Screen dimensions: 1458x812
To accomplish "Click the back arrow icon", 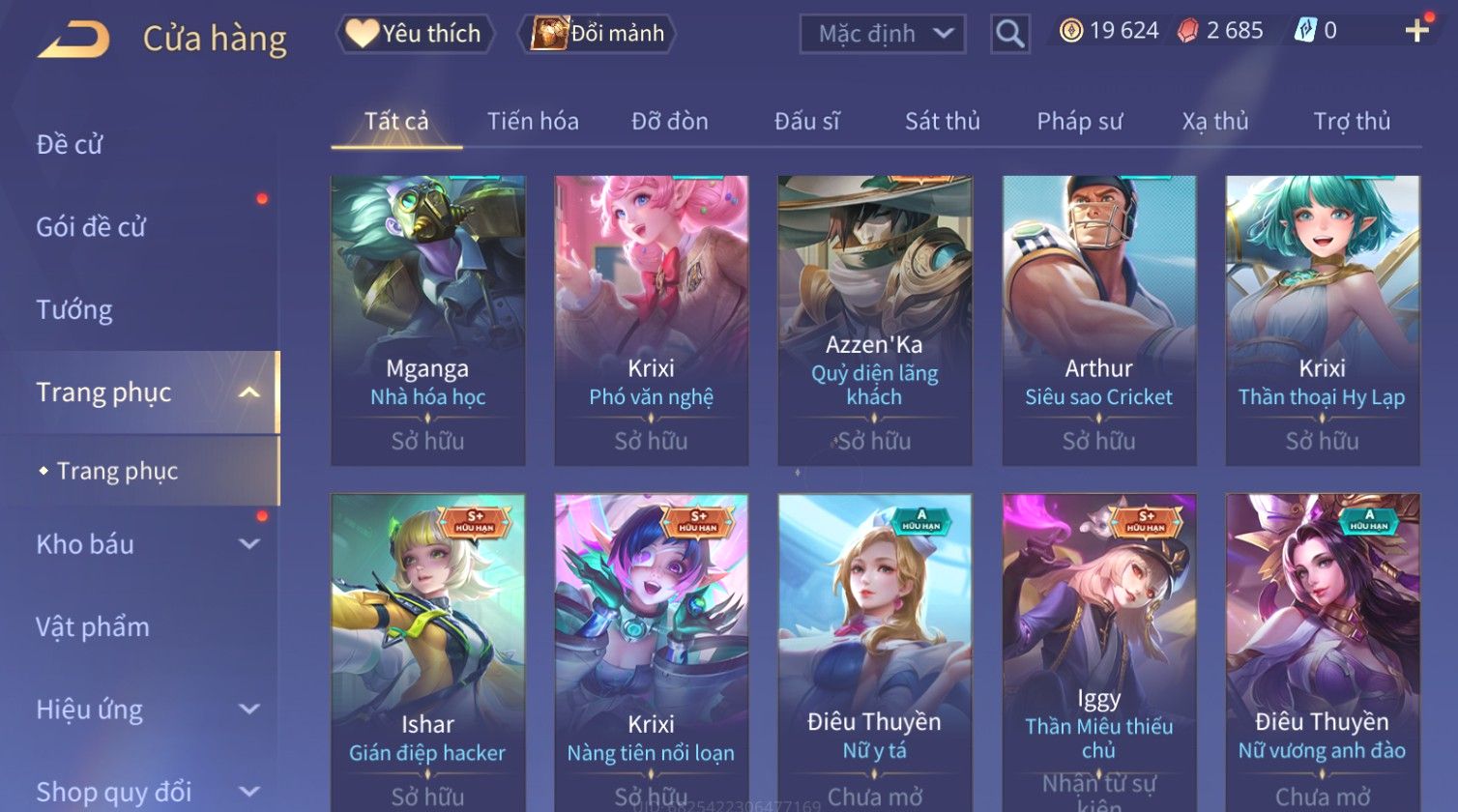I will (x=73, y=40).
